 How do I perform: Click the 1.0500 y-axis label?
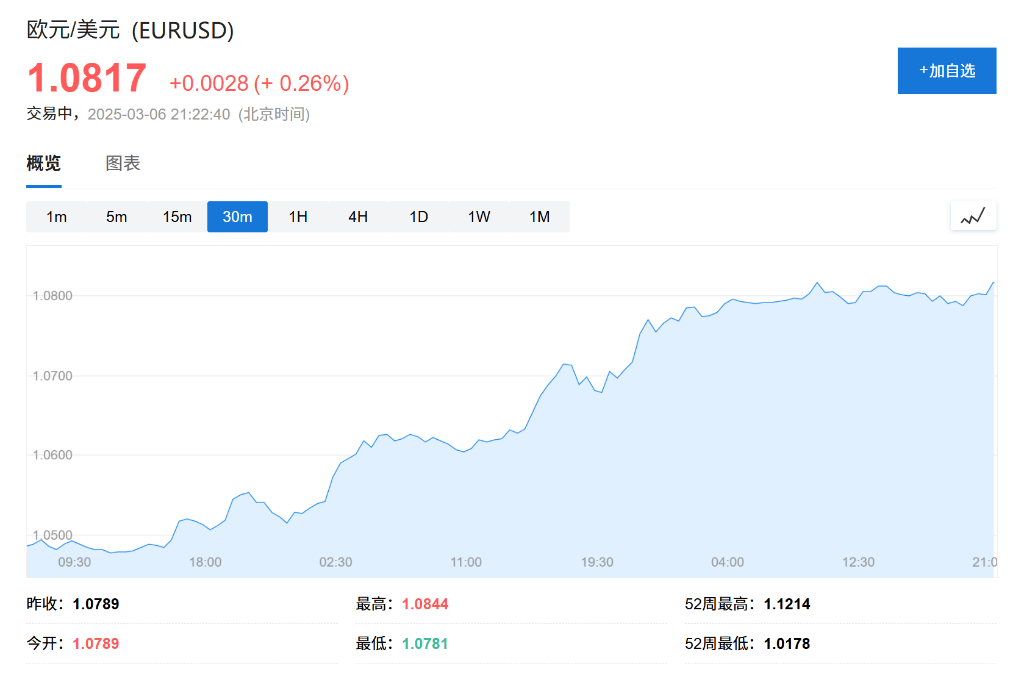pos(52,536)
